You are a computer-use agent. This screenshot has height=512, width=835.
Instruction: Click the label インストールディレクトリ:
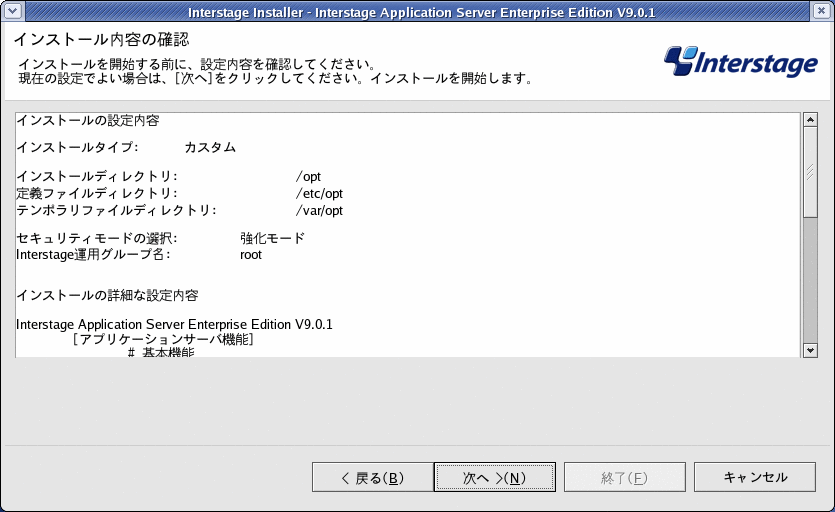point(97,176)
